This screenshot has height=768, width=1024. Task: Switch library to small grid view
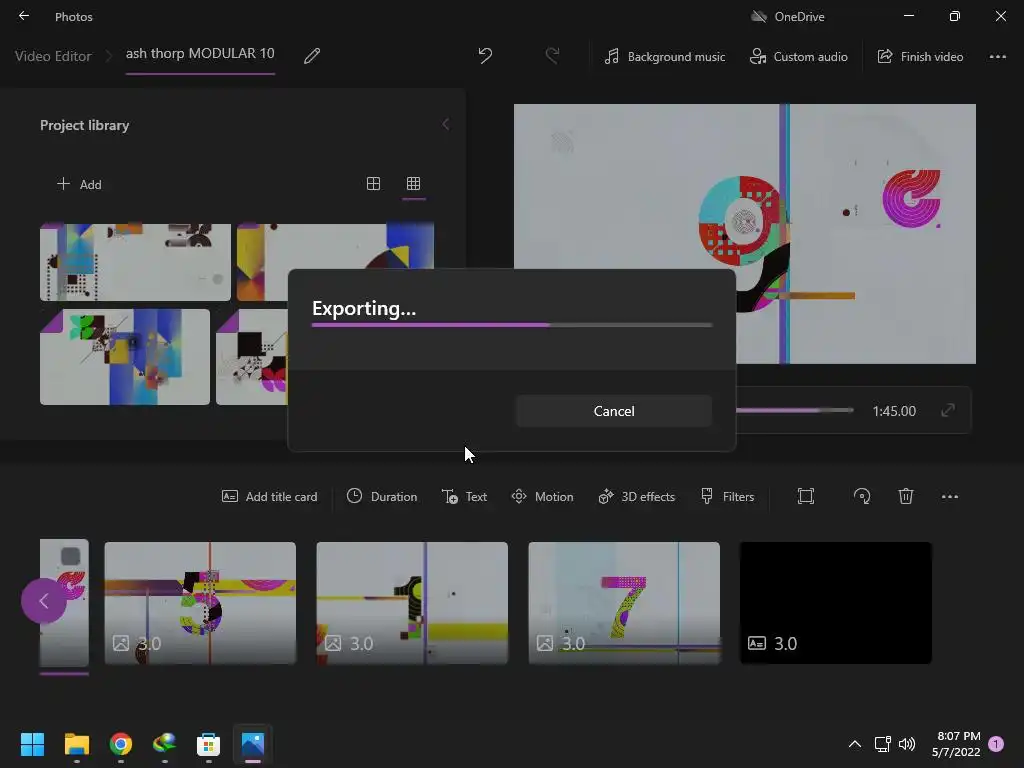(413, 184)
